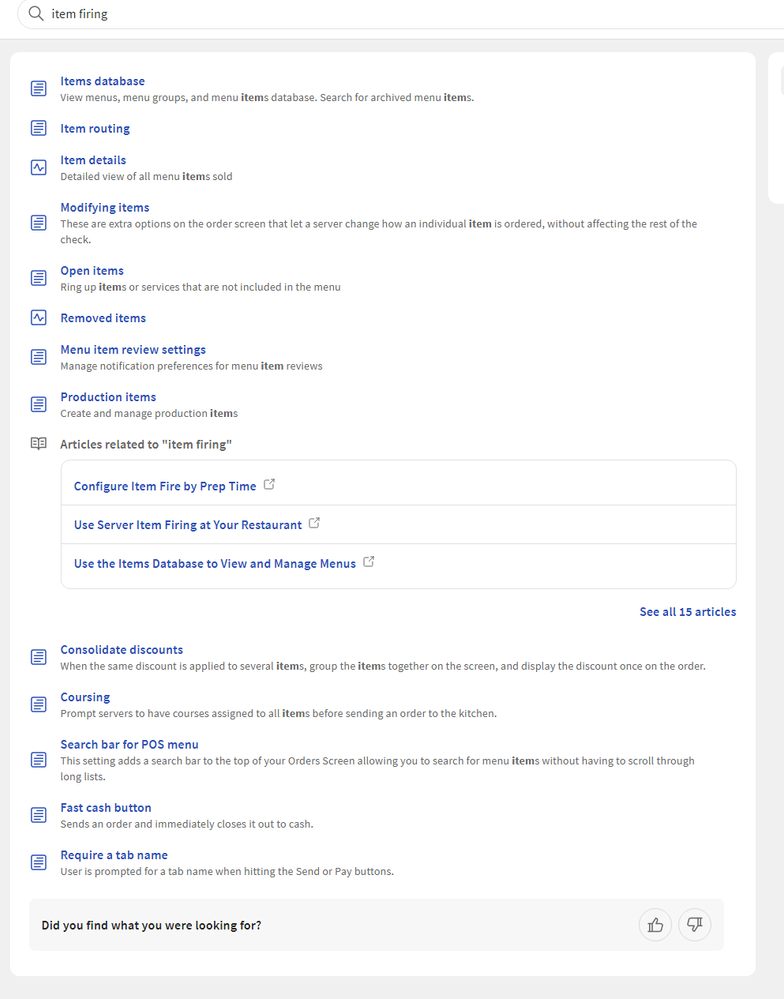The width and height of the screenshot is (784, 999).
Task: Open the Consolidate discounts setting
Action: 121,650
